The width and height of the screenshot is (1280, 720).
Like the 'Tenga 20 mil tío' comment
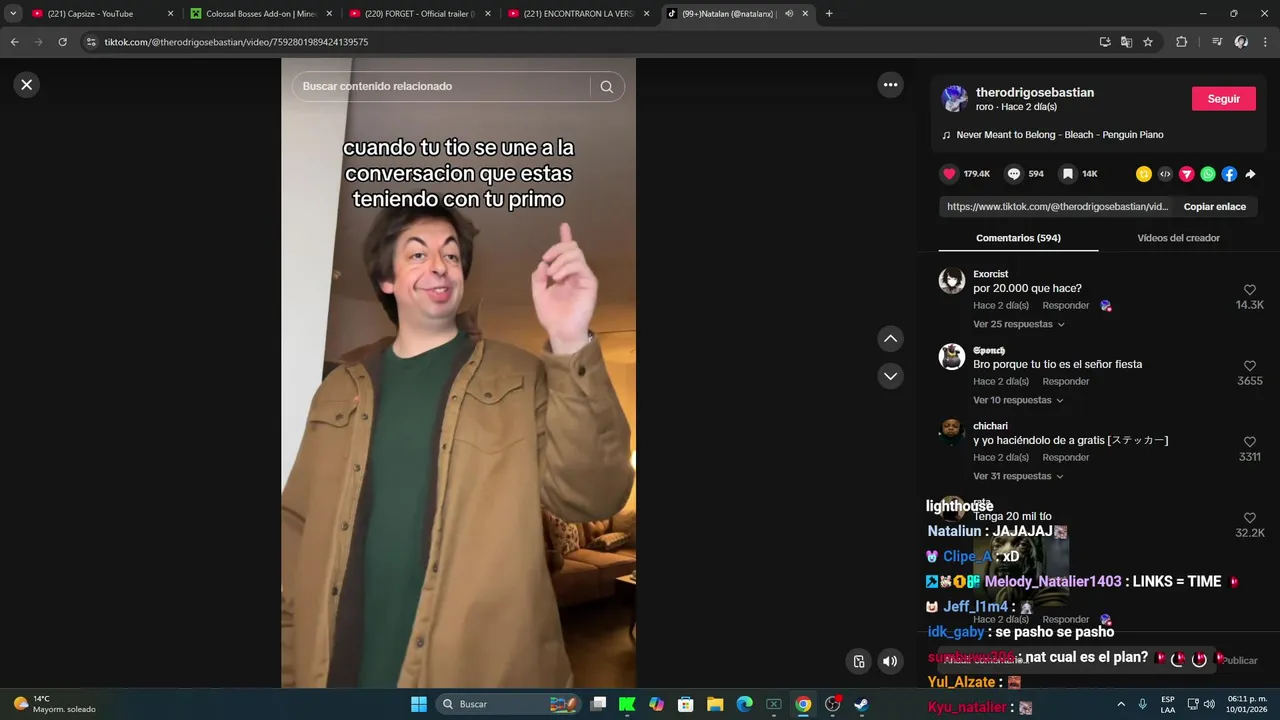(1250, 518)
